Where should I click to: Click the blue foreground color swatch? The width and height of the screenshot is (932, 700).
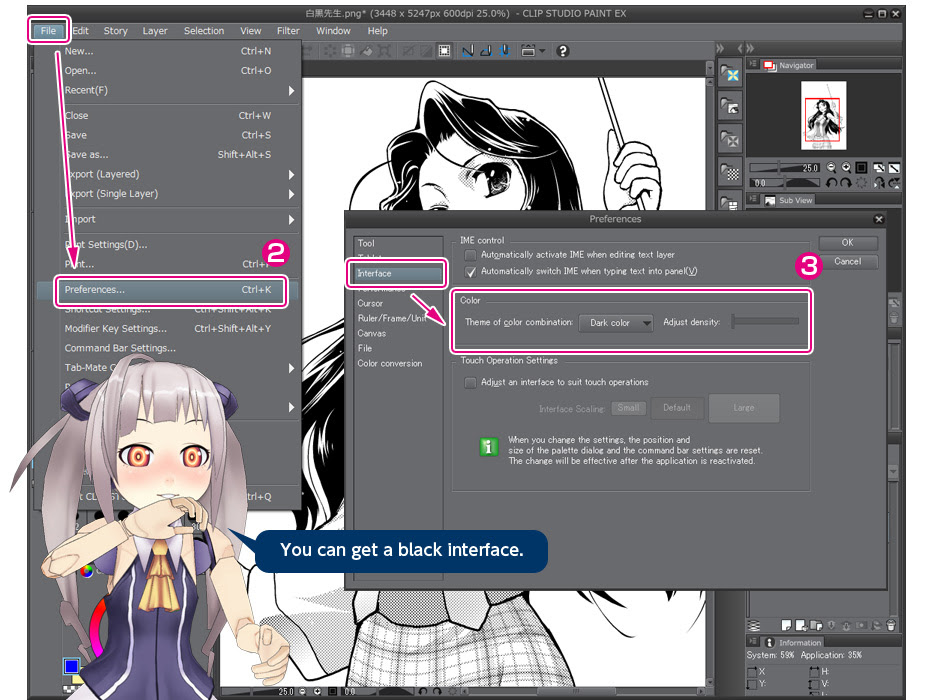click(x=71, y=666)
